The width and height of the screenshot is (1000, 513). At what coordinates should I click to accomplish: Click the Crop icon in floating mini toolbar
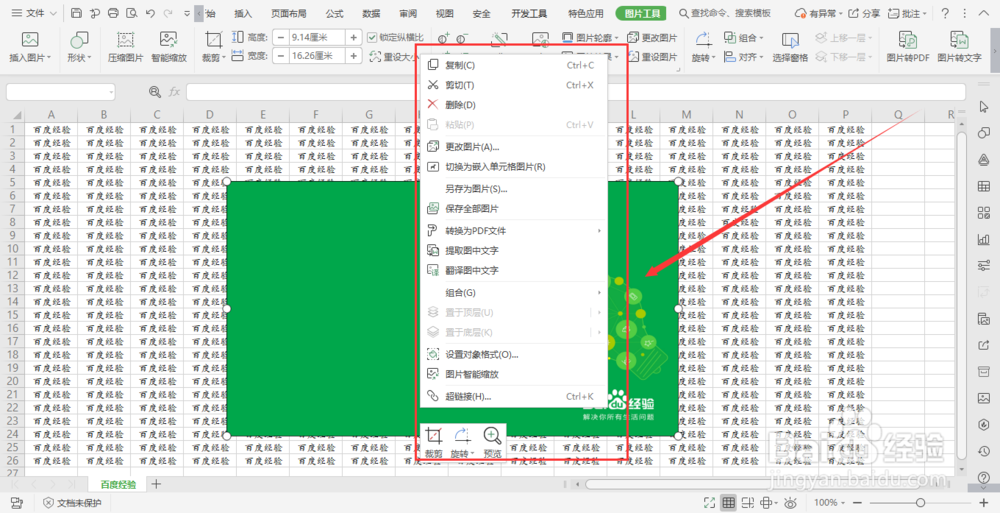(434, 436)
